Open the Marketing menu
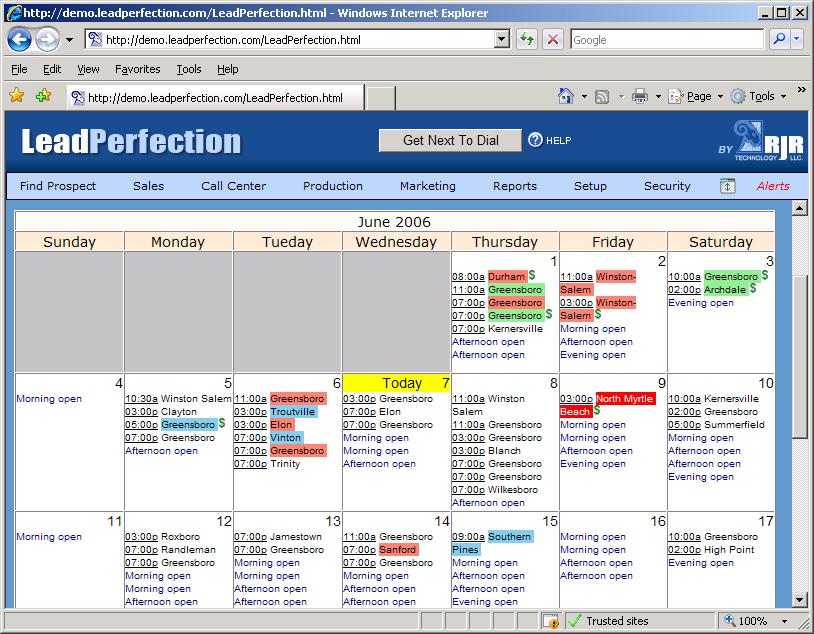This screenshot has width=814, height=634. coord(428,186)
